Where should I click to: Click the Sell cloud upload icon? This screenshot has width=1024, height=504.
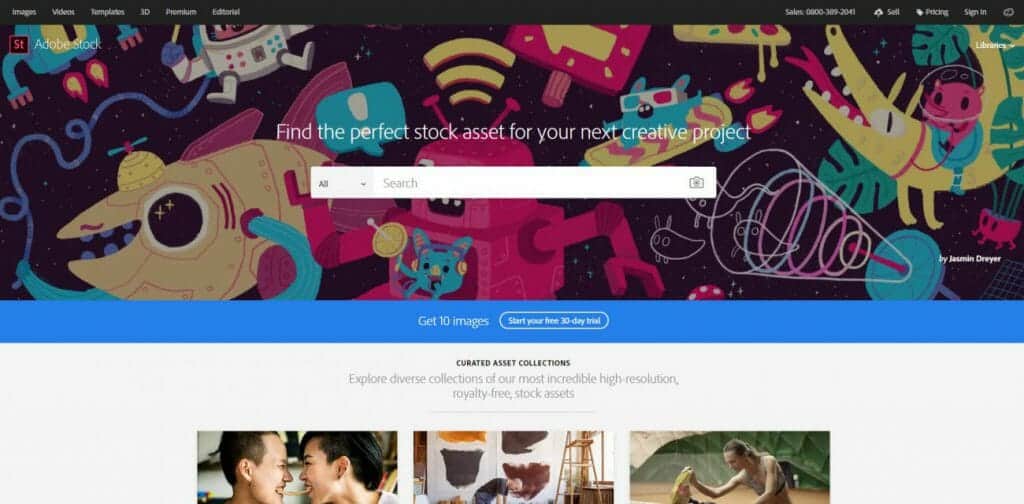tap(878, 12)
